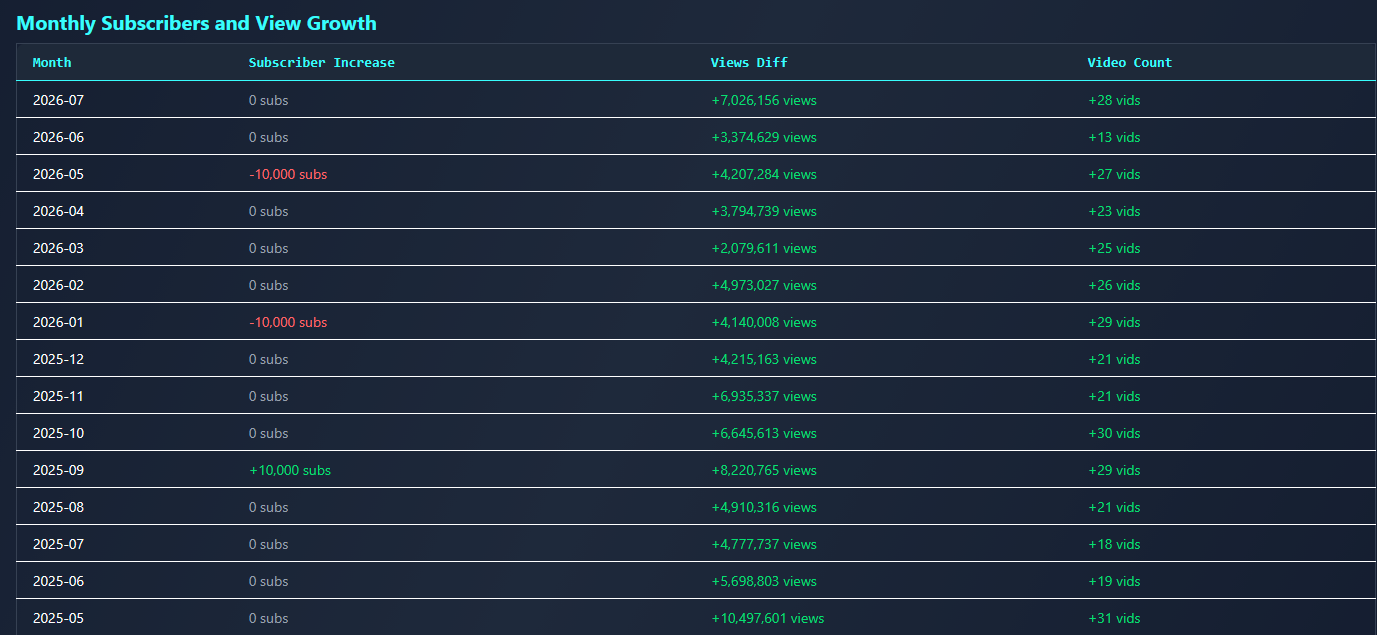Screen dimensions: 1377x635
Task: Click the +29 vids cell for 2026-01
Action: [1114, 322]
